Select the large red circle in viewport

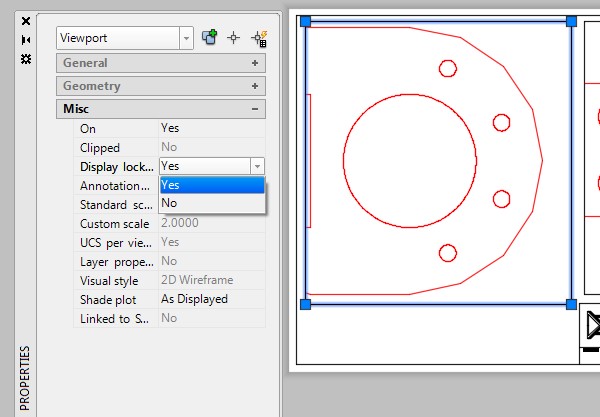click(x=344, y=160)
